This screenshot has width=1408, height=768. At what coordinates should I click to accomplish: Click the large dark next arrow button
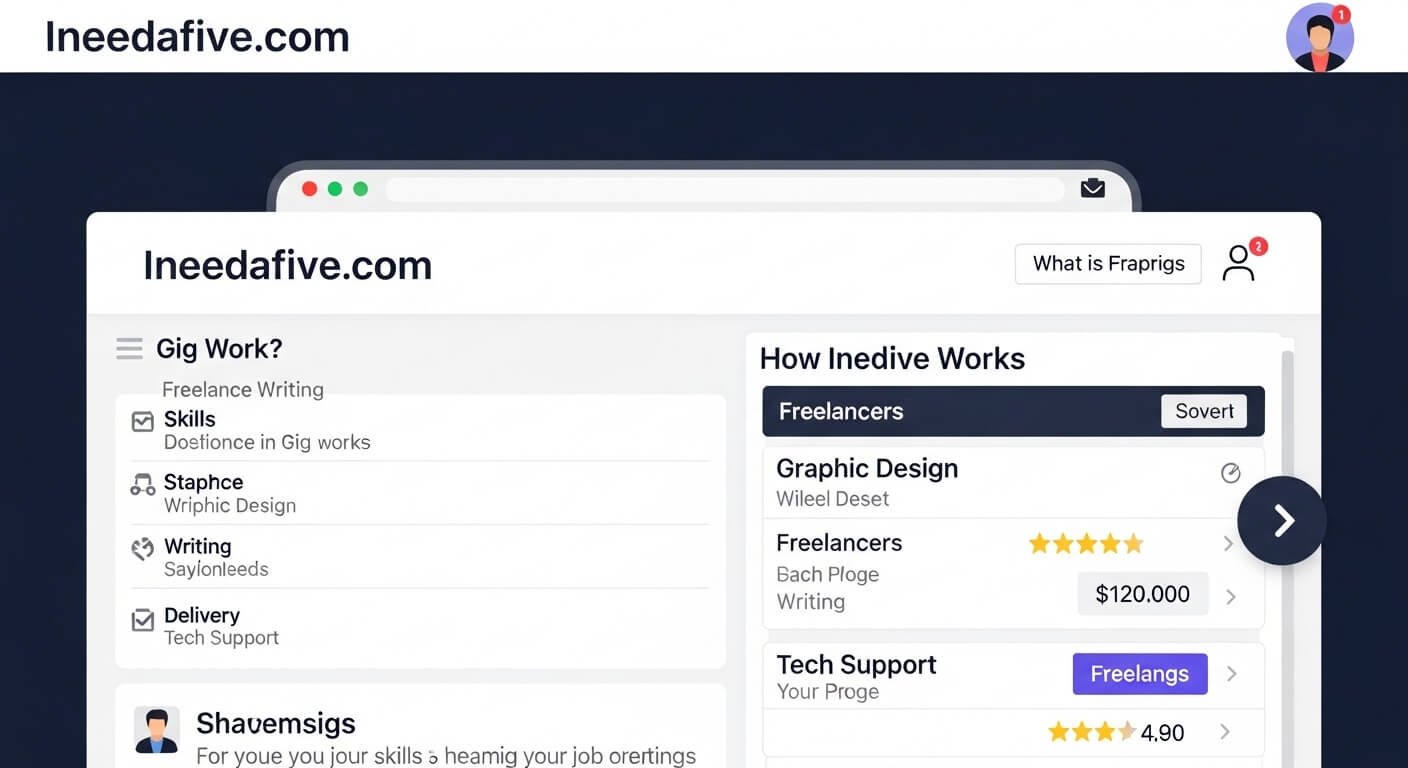1281,520
